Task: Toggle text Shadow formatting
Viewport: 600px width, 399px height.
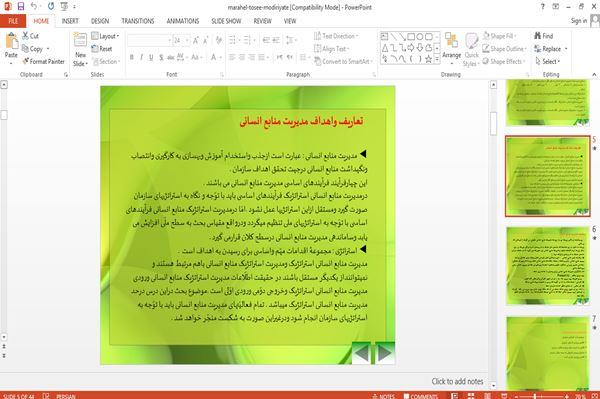Action: [x=161, y=57]
